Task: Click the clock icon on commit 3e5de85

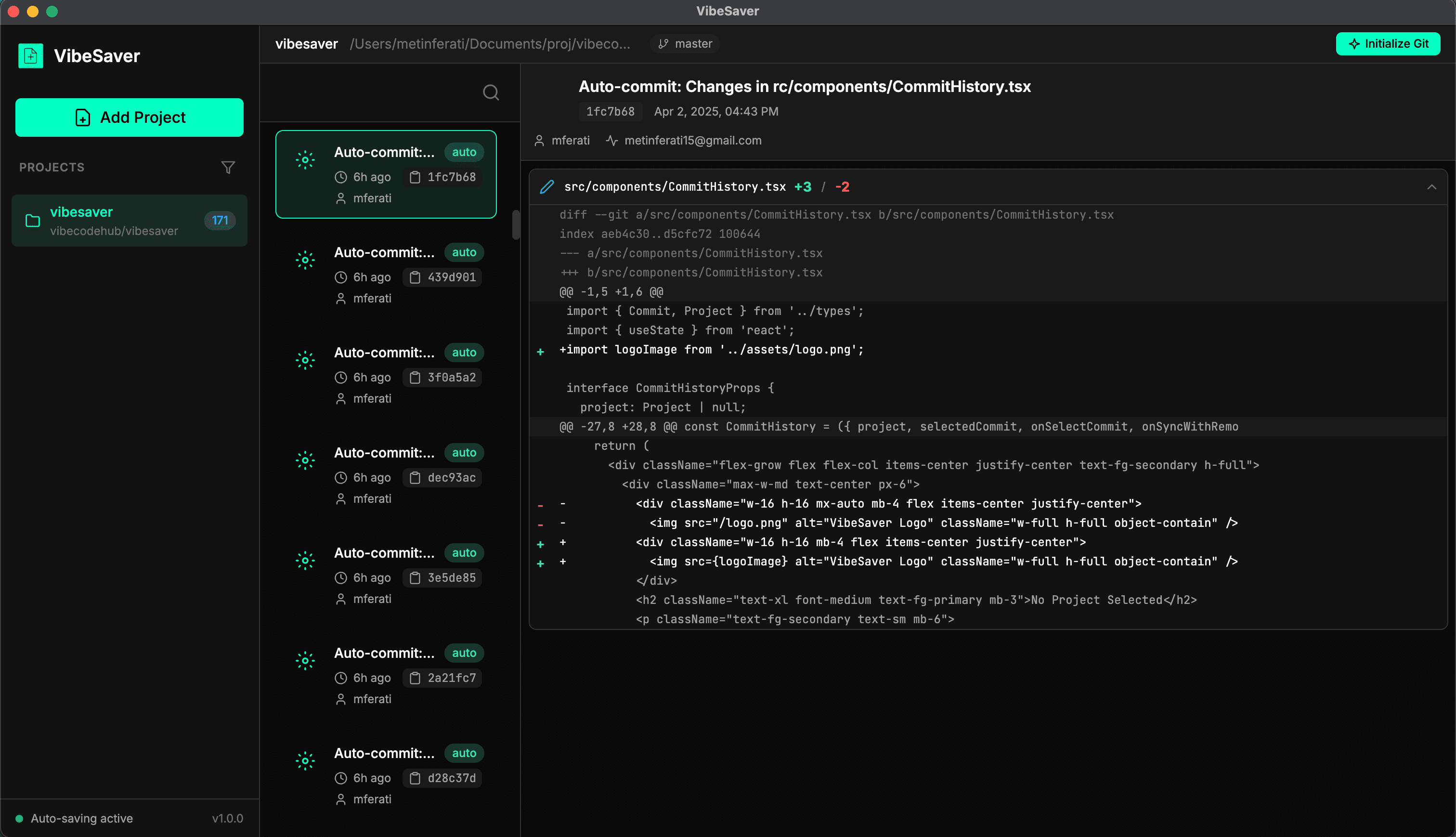Action: coord(341,578)
